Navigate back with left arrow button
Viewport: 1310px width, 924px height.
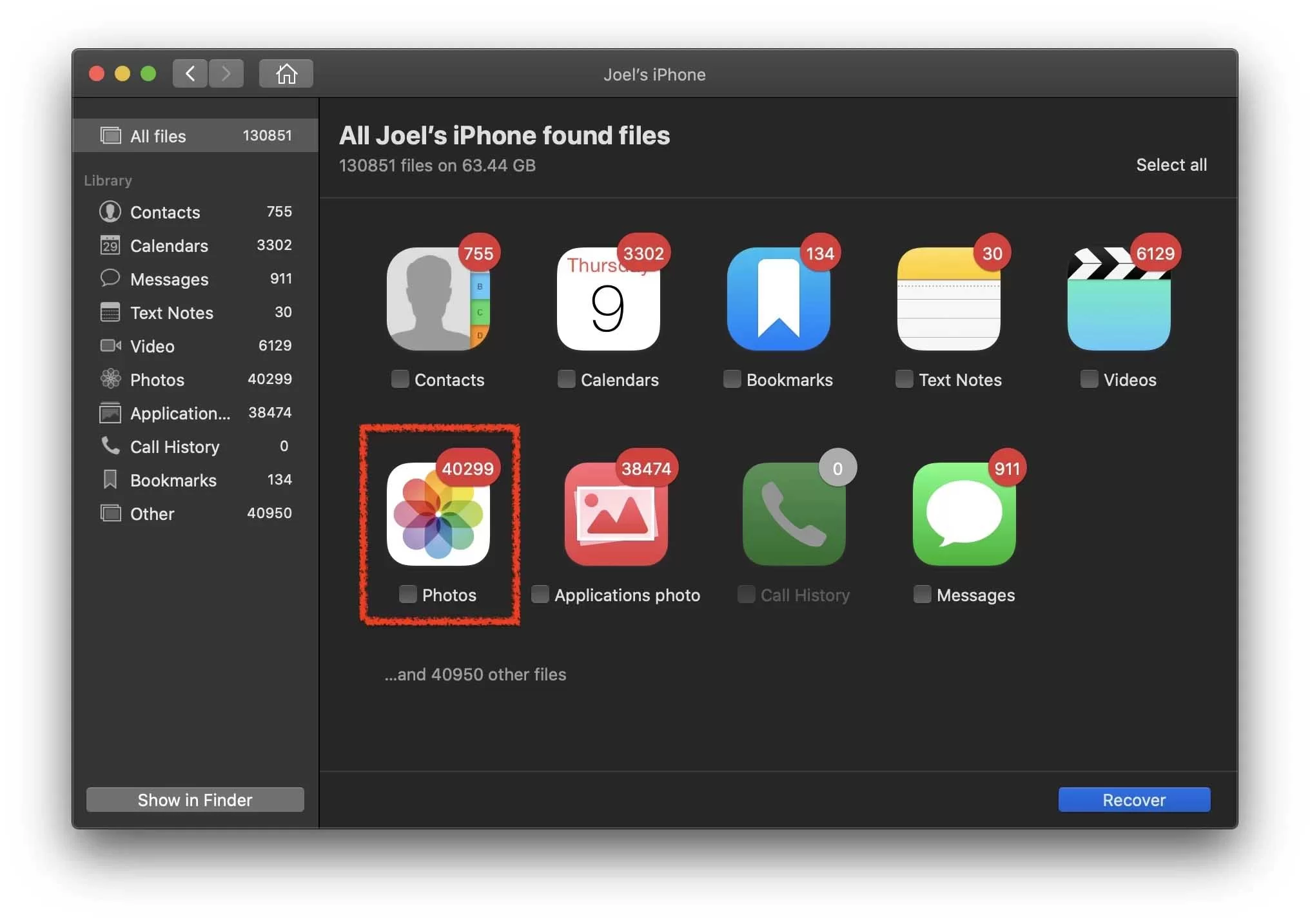coord(190,73)
